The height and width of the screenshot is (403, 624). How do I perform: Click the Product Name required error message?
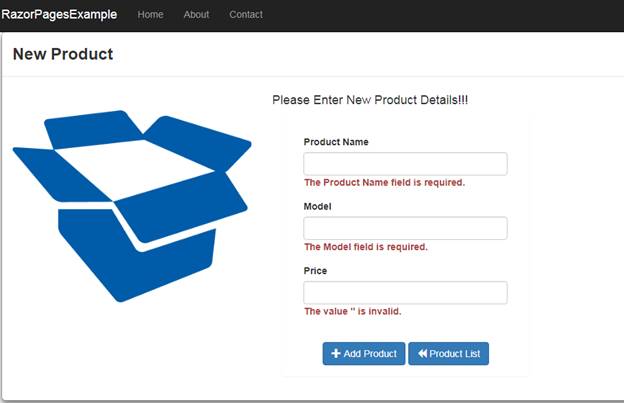tap(384, 183)
